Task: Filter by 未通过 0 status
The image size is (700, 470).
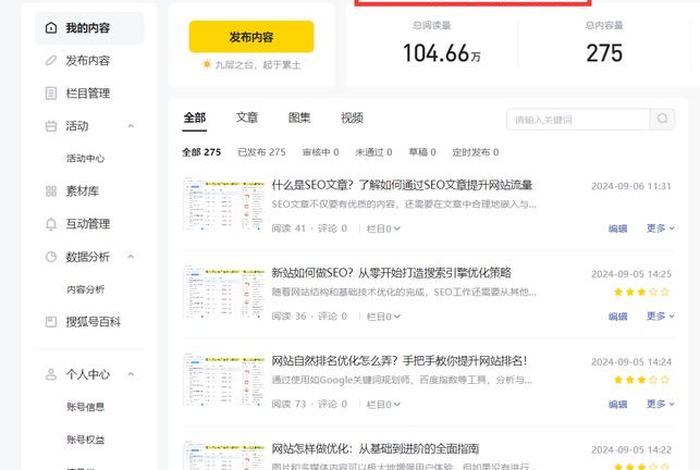Action: (374, 152)
